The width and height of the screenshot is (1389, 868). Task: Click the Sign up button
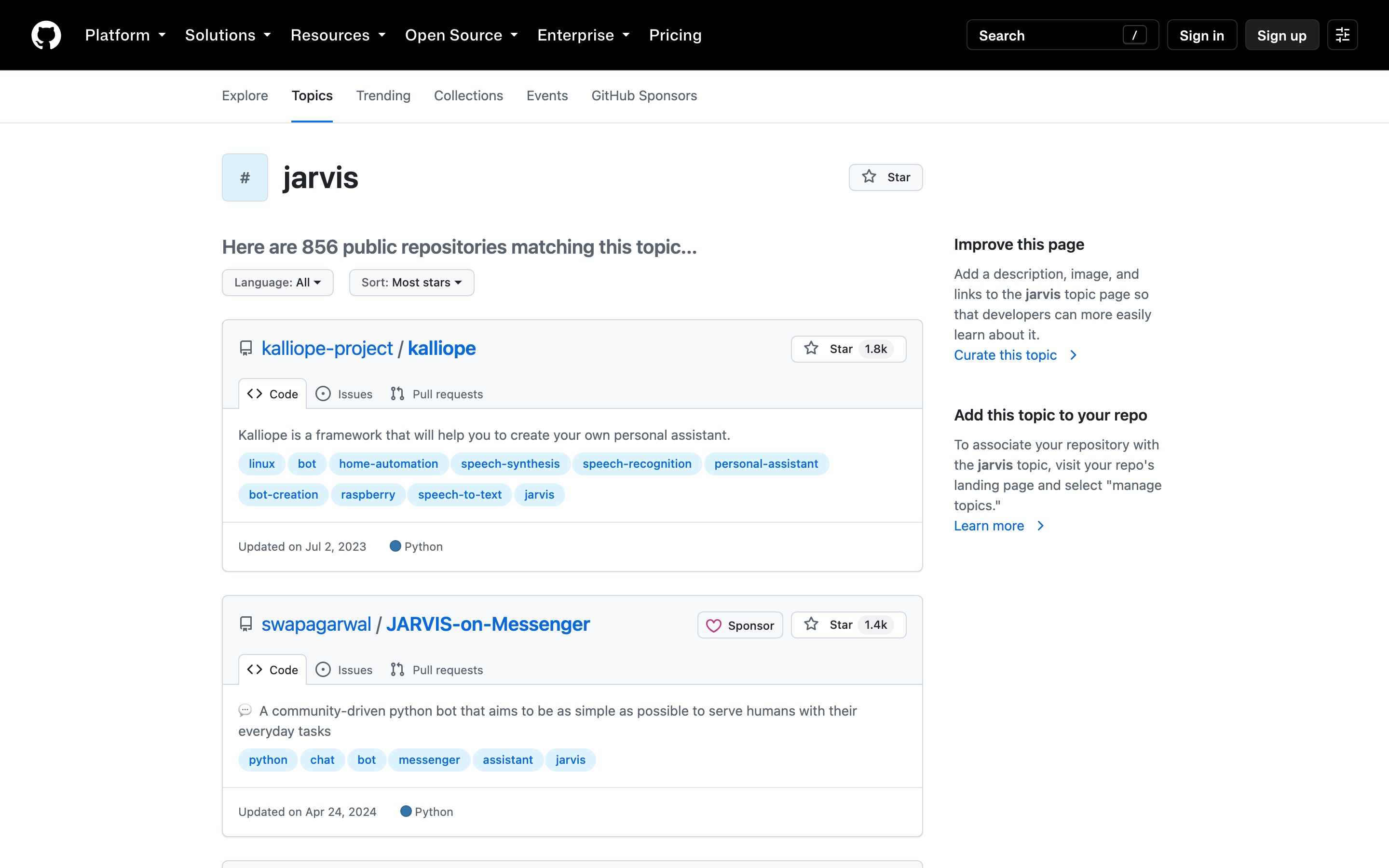(1281, 35)
